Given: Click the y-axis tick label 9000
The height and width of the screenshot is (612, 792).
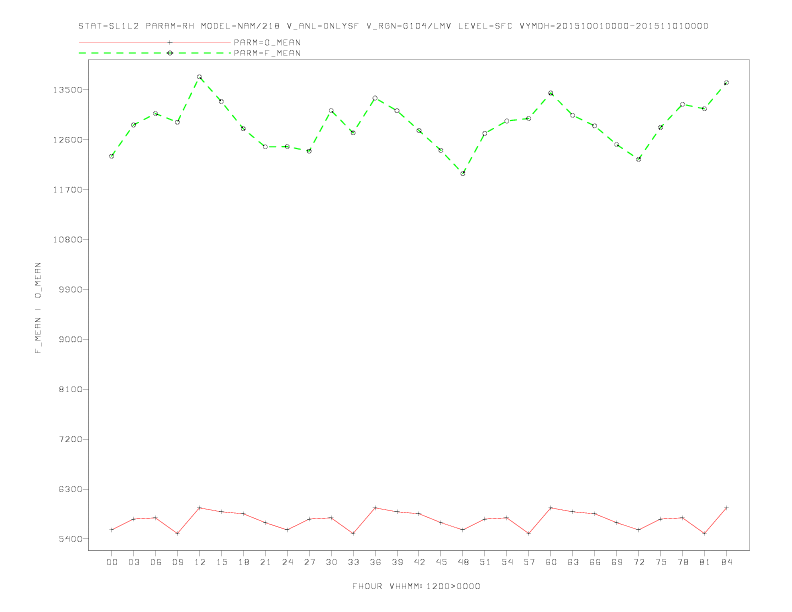Looking at the screenshot, I should 70,339.
